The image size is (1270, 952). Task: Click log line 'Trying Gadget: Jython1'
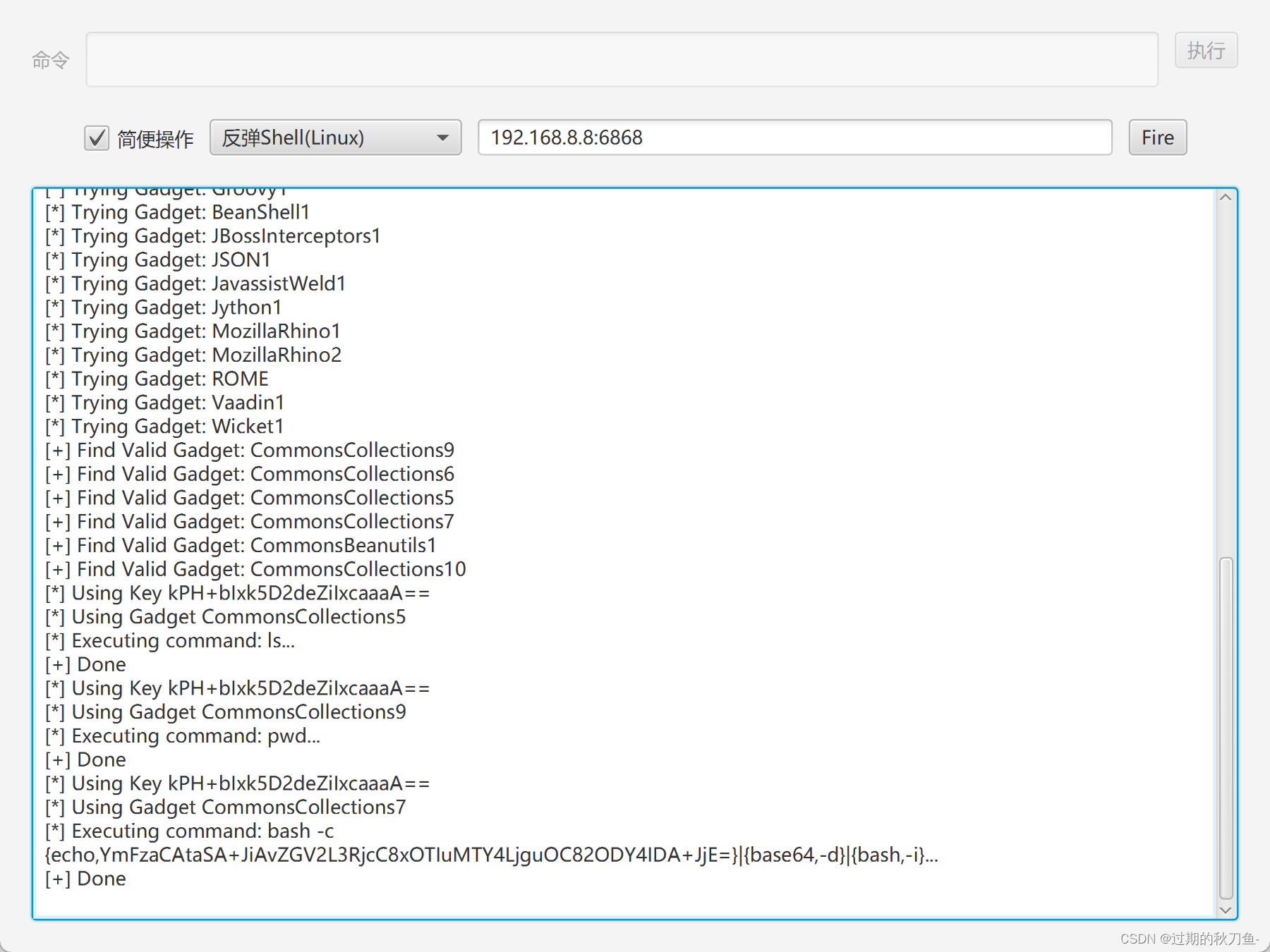(x=163, y=307)
